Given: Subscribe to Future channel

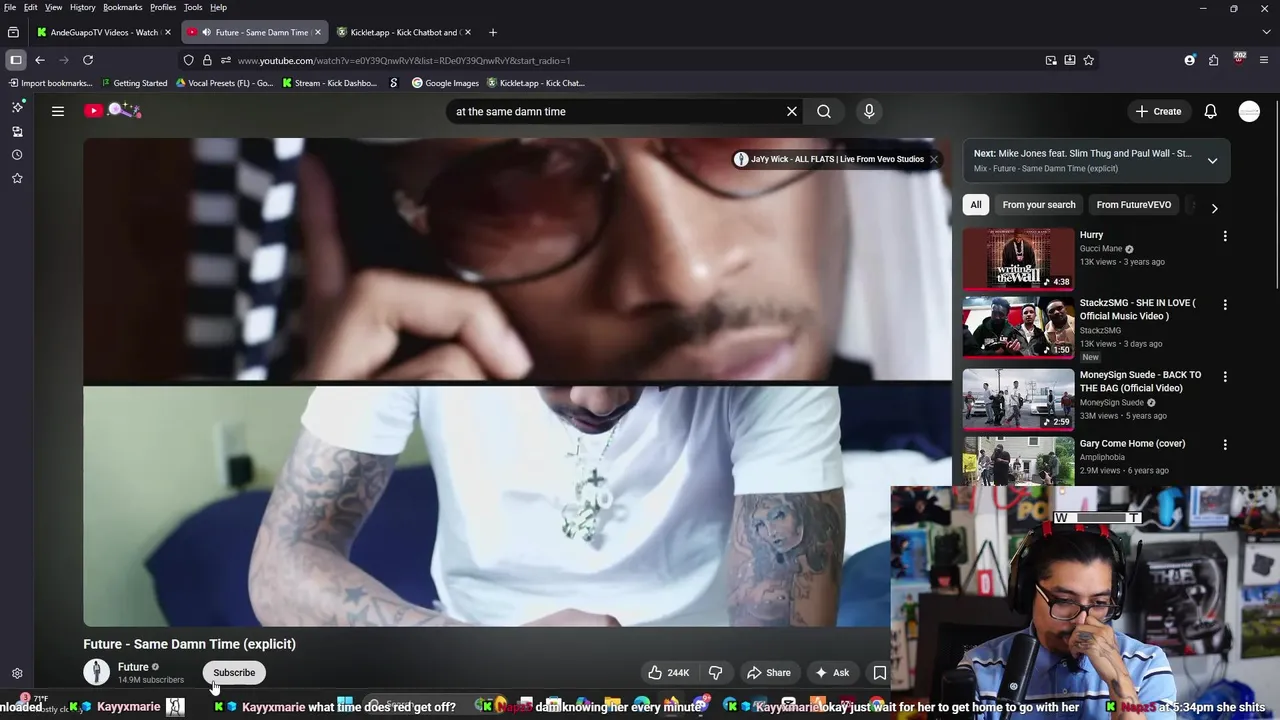Looking at the screenshot, I should pos(234,673).
